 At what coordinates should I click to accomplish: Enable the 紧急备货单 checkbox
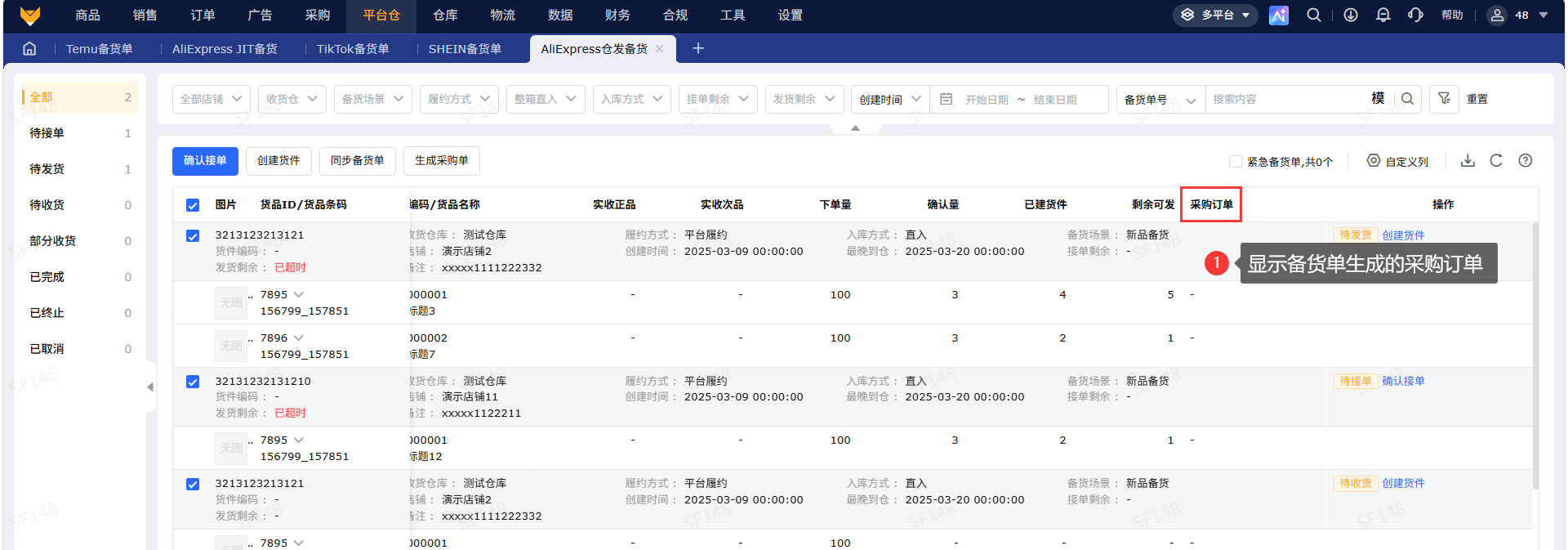click(x=1236, y=162)
